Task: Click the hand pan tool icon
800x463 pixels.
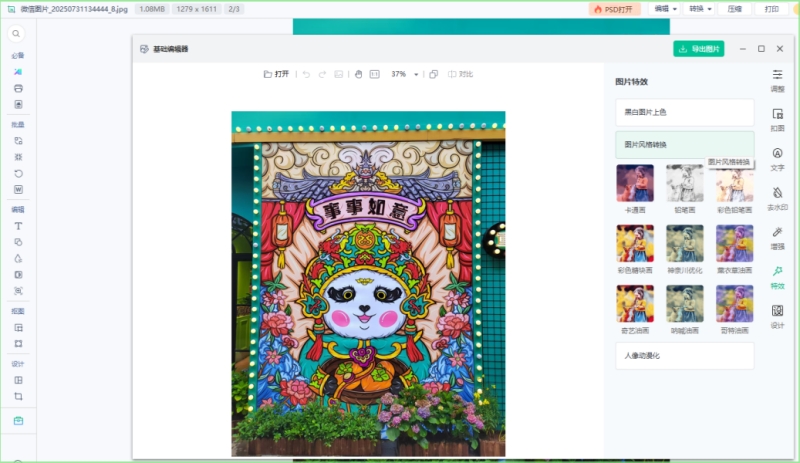Action: (358, 74)
